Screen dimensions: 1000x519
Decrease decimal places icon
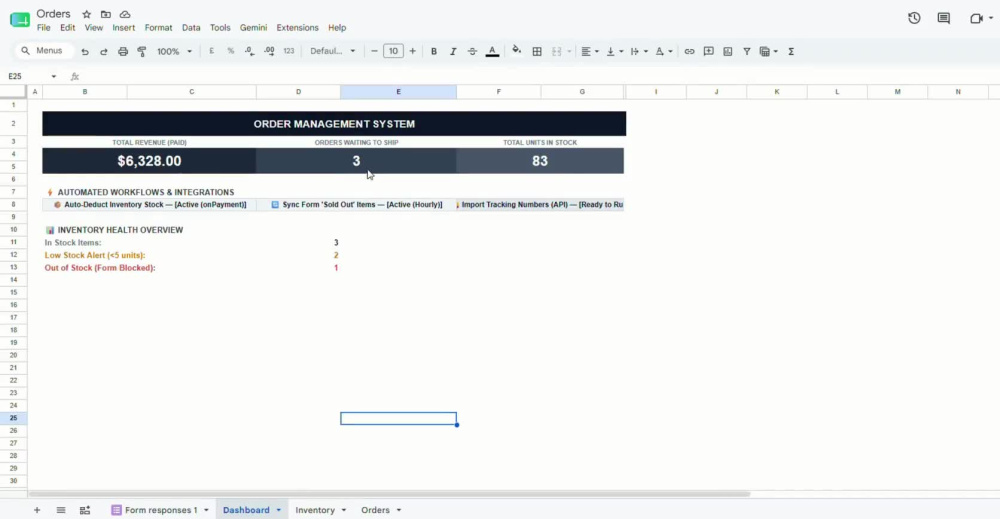pyautogui.click(x=249, y=51)
